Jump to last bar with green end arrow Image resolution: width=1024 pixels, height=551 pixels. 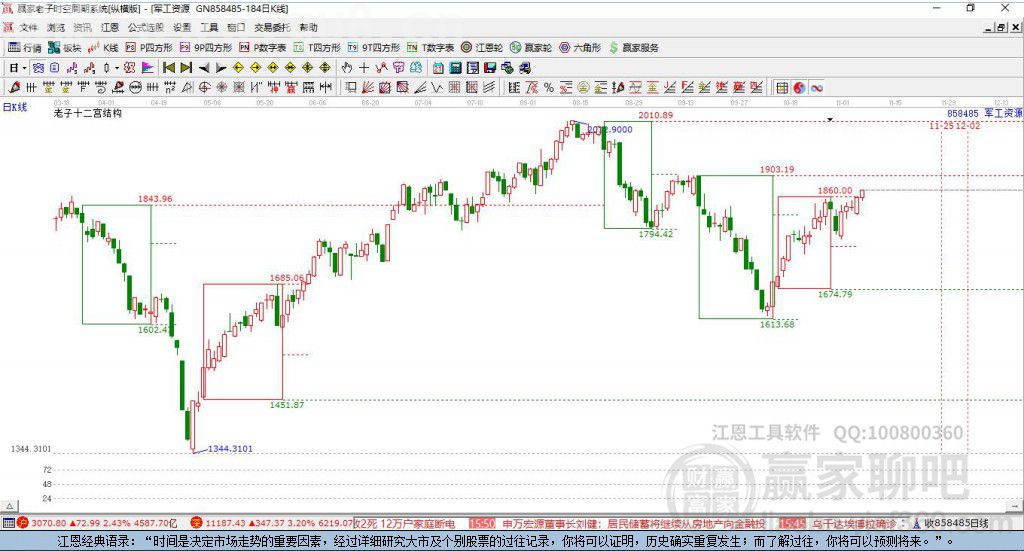[186, 68]
